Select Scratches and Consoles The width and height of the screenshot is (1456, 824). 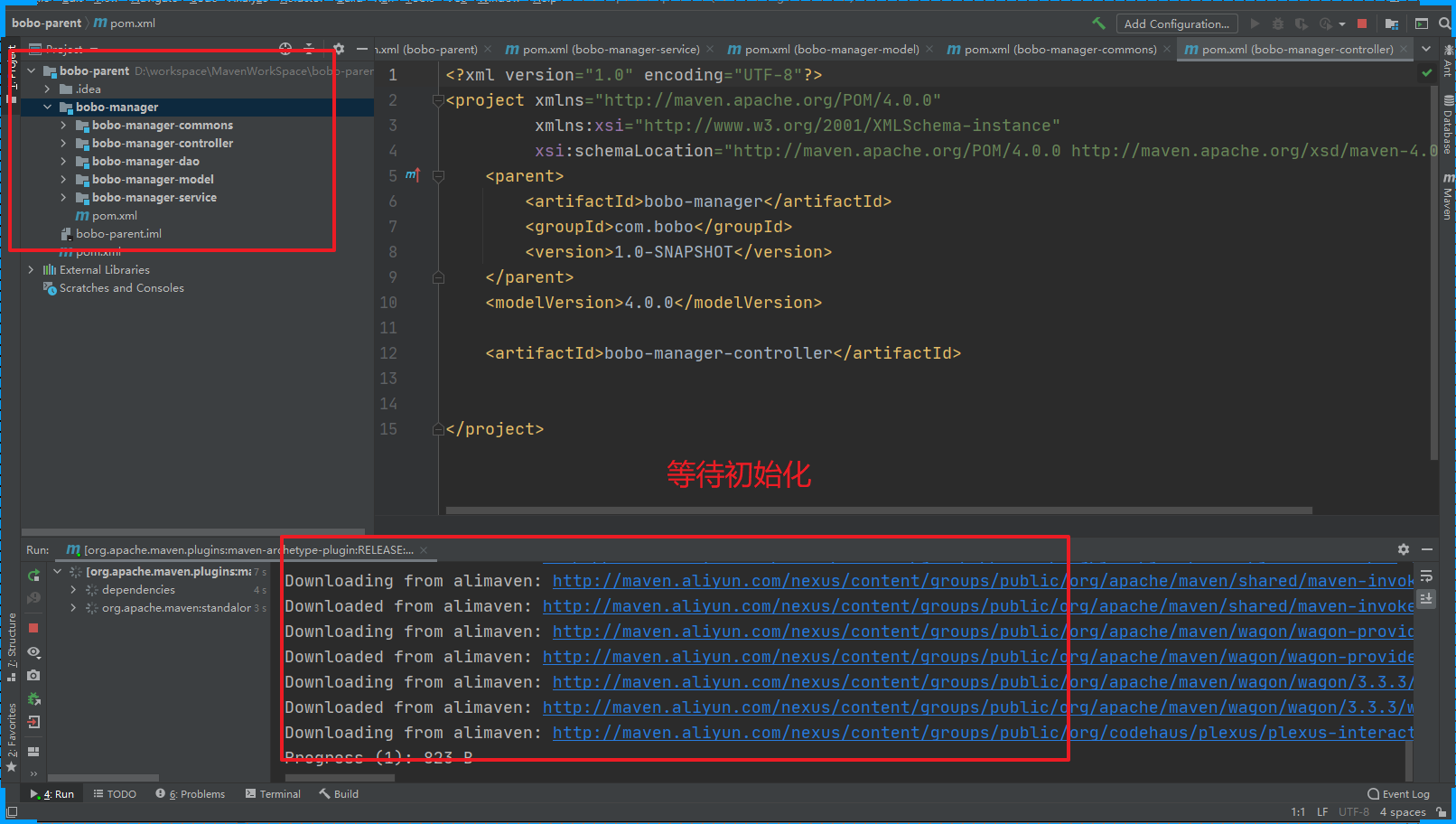tap(114, 287)
